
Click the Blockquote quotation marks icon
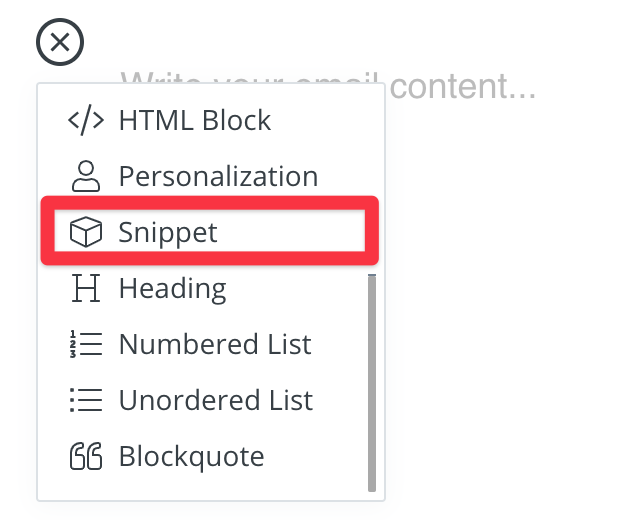[x=86, y=457]
